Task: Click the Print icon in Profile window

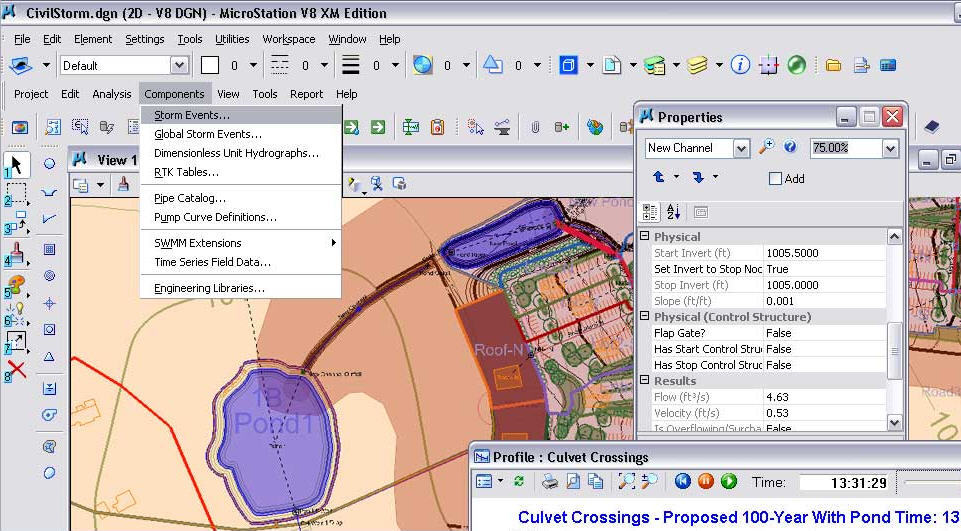Action: (550, 481)
